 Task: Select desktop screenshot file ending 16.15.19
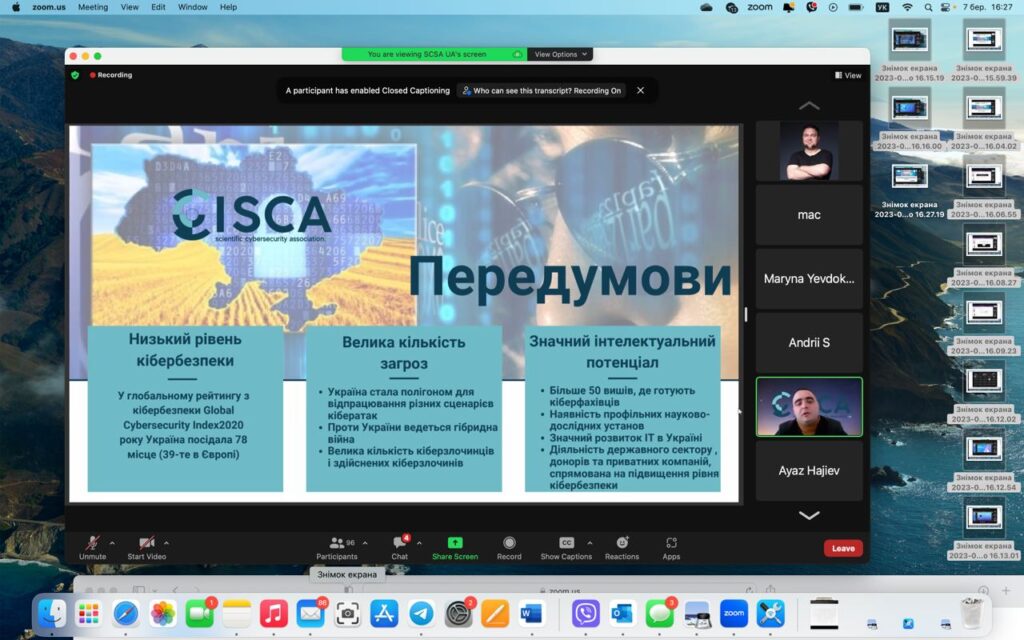coord(910,50)
